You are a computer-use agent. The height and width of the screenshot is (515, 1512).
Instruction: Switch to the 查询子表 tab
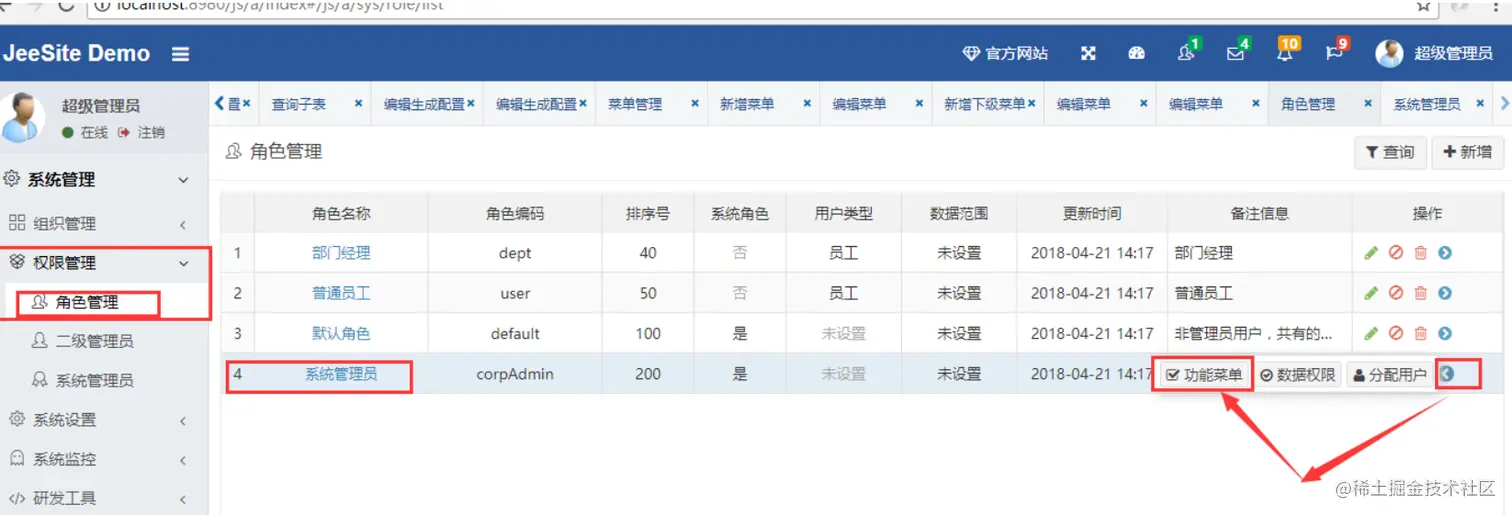pyautogui.click(x=298, y=104)
